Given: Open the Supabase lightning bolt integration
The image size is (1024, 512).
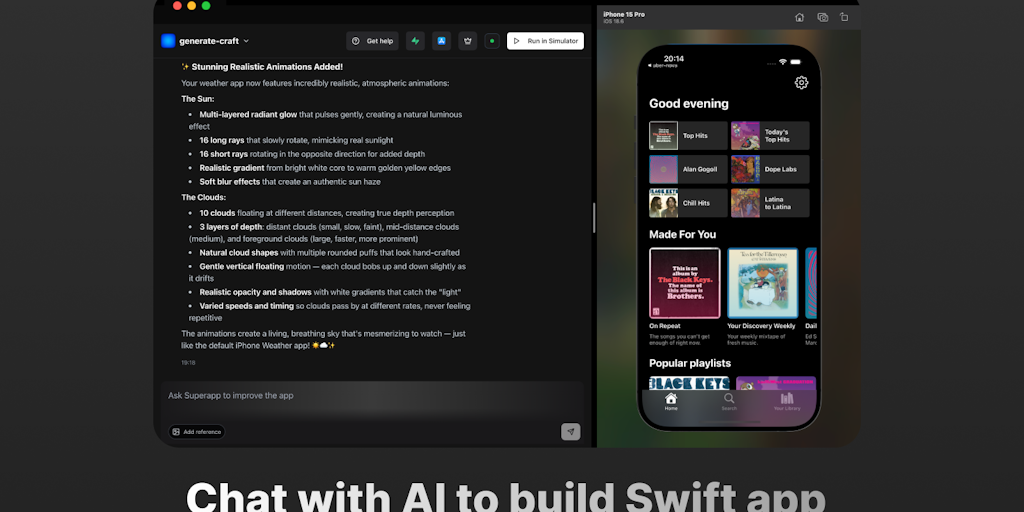Looking at the screenshot, I should click(x=415, y=40).
